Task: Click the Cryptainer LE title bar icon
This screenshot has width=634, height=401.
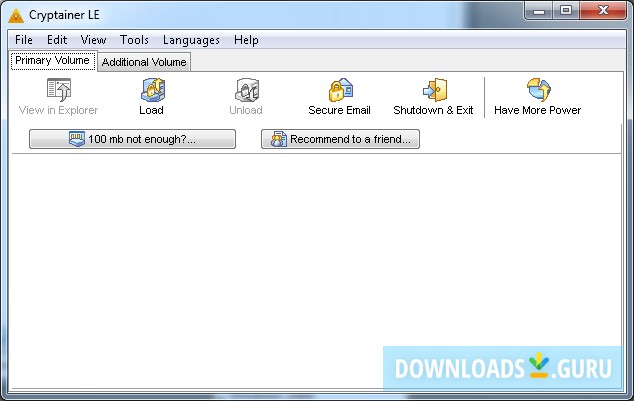Action: click(16, 15)
